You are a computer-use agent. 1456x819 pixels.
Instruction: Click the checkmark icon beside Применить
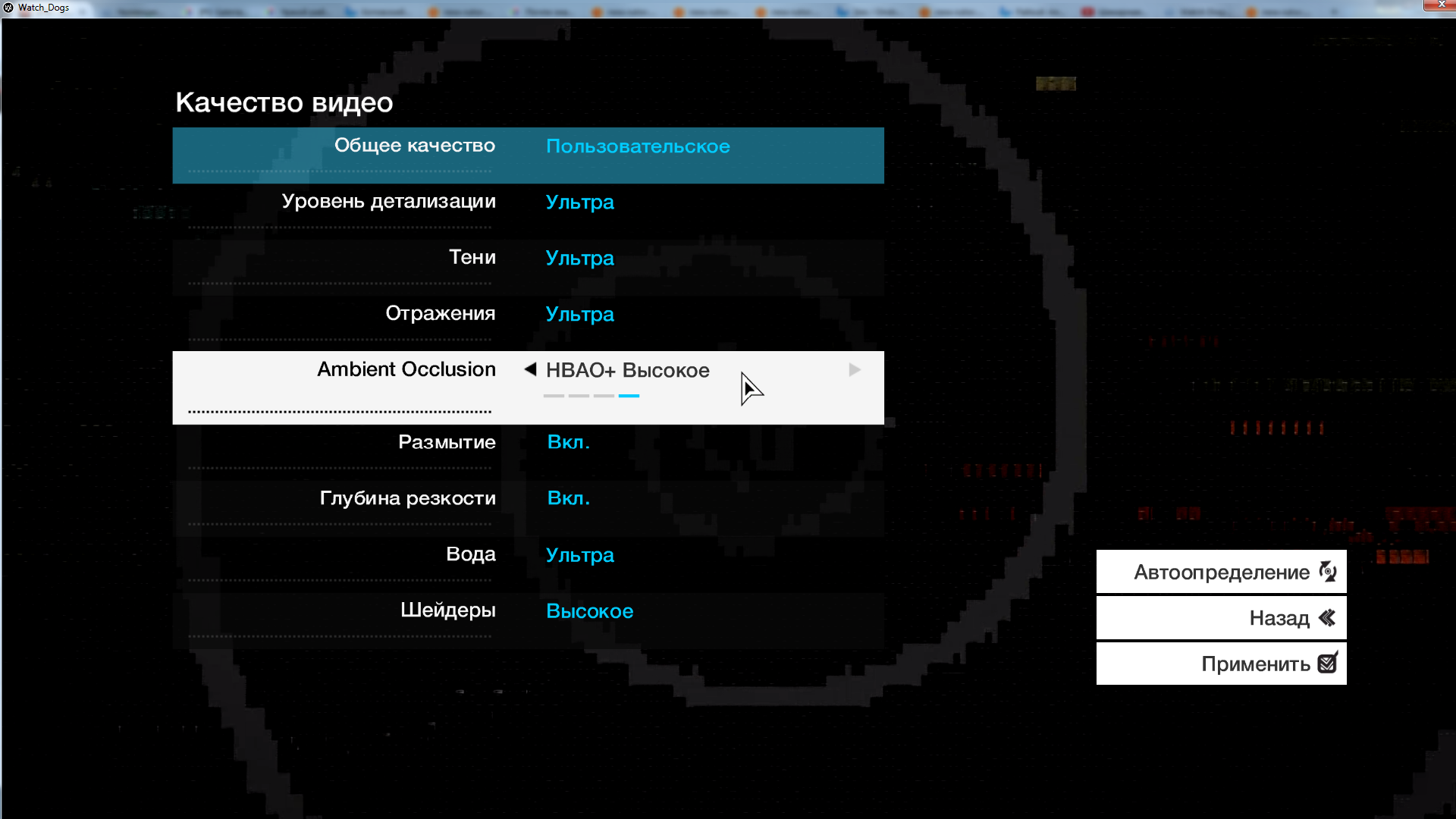click(1328, 662)
